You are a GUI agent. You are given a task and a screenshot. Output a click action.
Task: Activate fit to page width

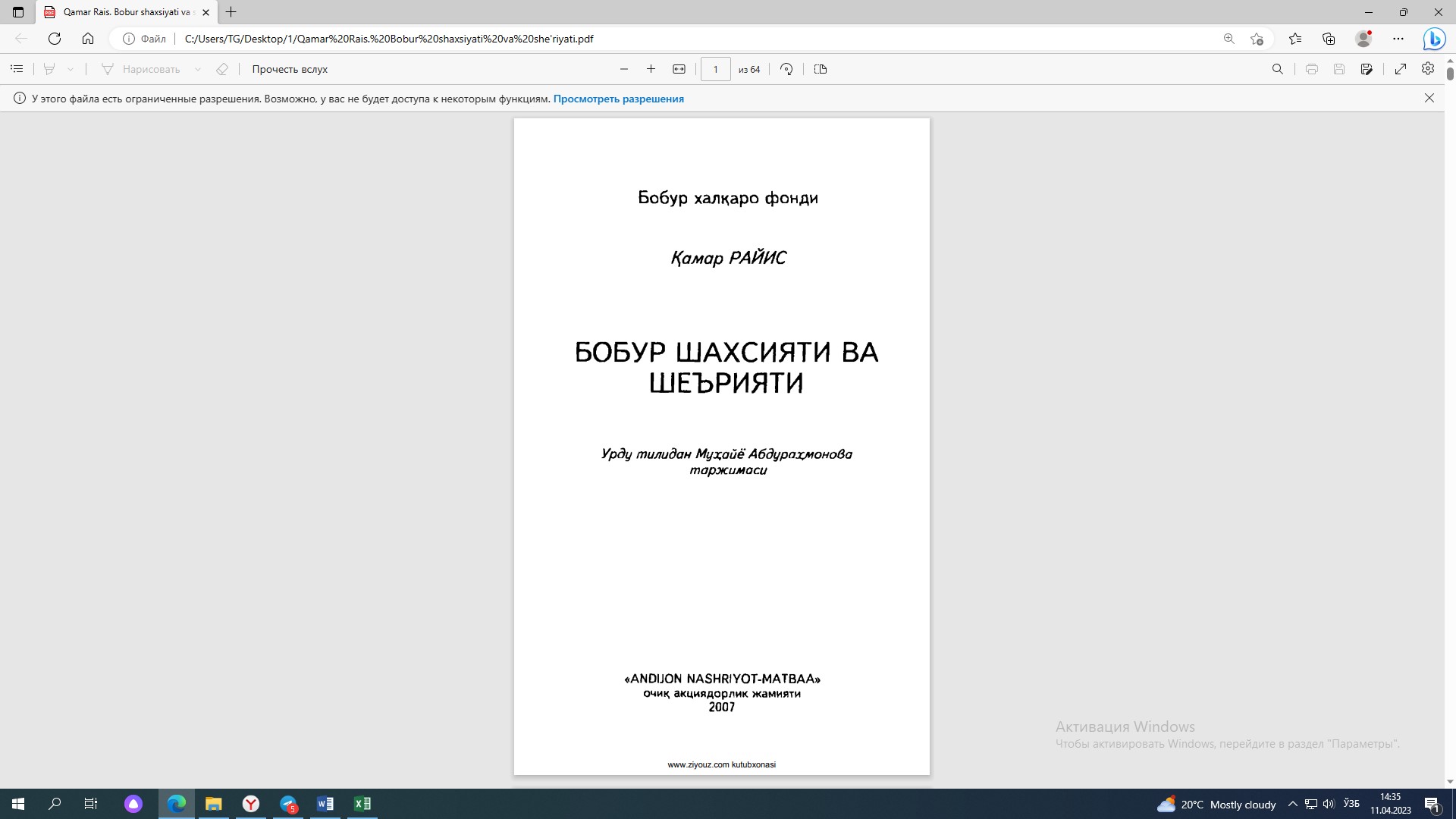click(679, 68)
